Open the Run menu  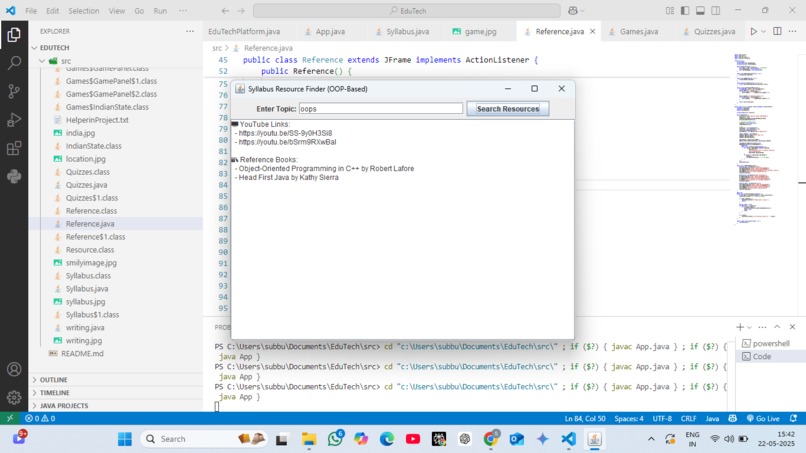[160, 11]
